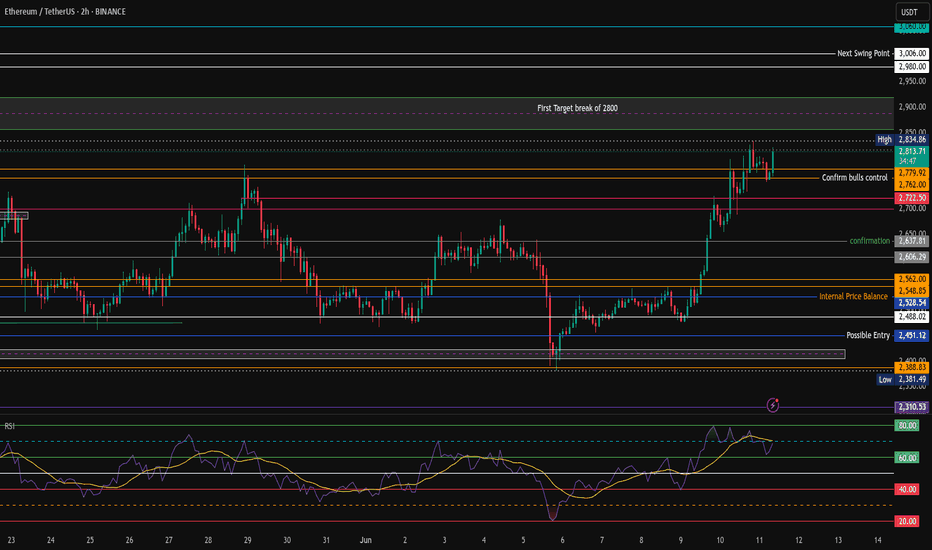Click the orange 2,779.92 price label
This screenshot has width=932, height=550.
912,173
